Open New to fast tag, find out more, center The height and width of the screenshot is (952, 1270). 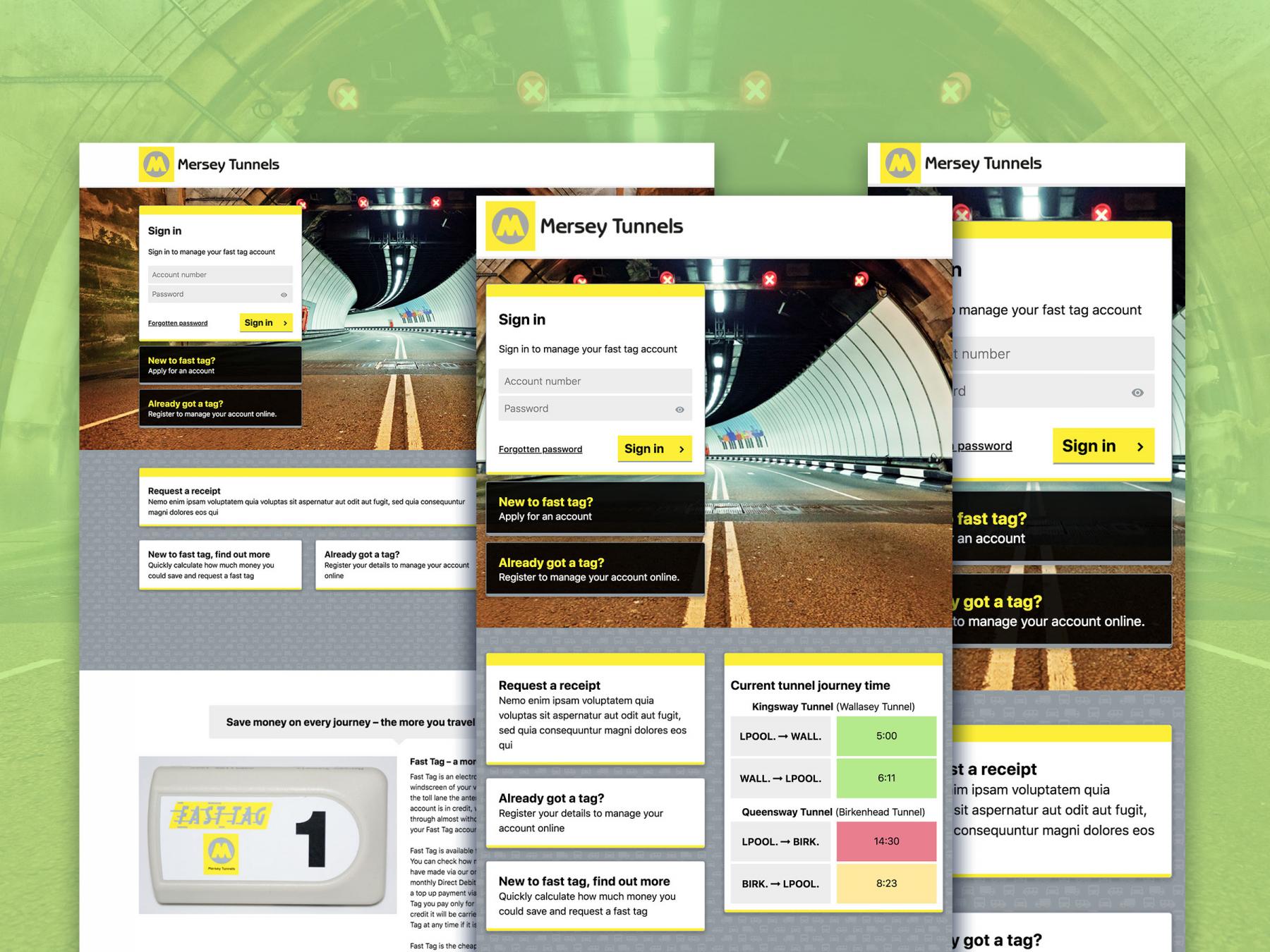595,896
